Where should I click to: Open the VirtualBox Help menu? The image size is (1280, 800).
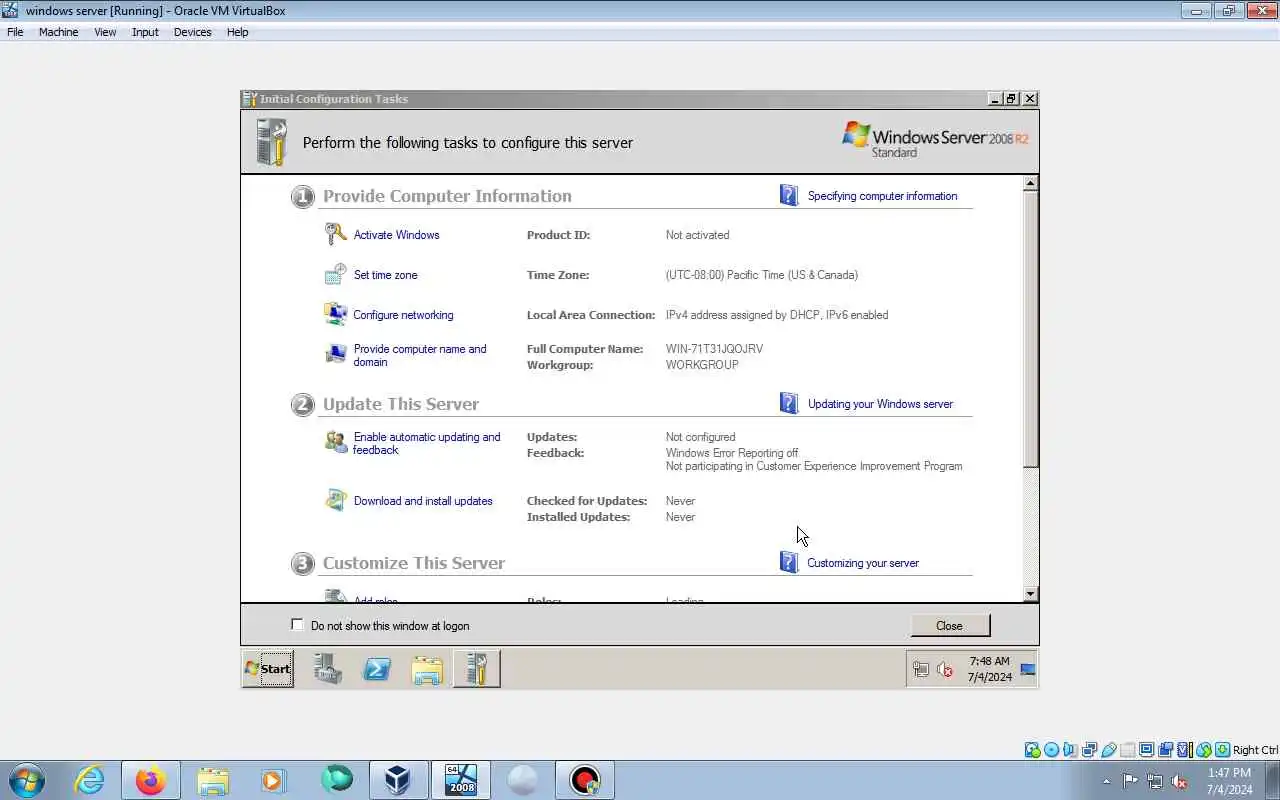click(237, 32)
